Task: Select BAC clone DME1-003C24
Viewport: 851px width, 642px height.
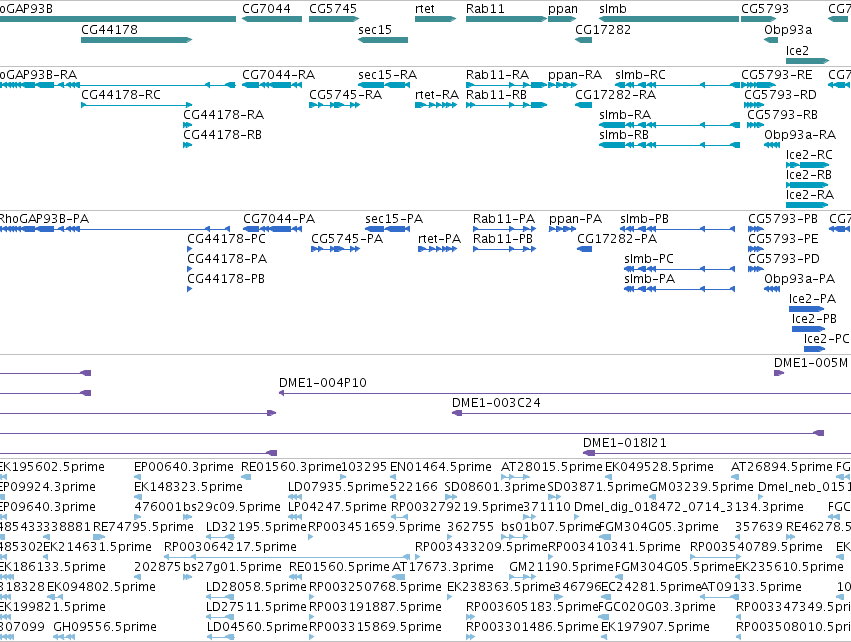Action: [x=651, y=413]
